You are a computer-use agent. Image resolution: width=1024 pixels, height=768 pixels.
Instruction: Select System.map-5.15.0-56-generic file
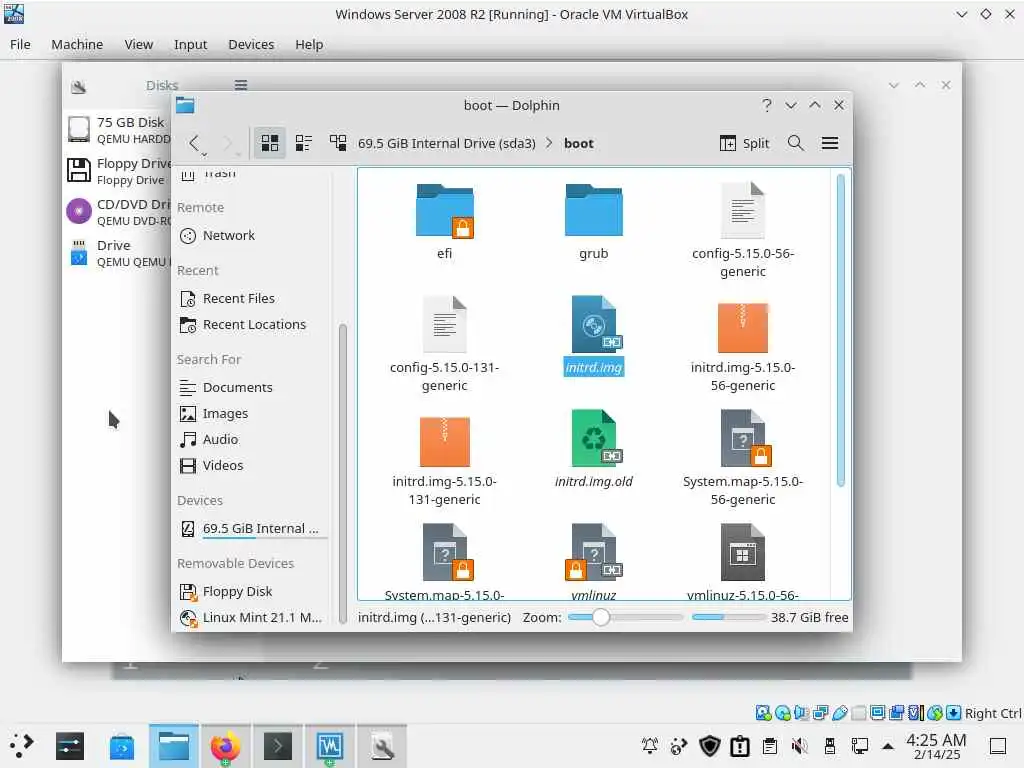click(x=743, y=458)
